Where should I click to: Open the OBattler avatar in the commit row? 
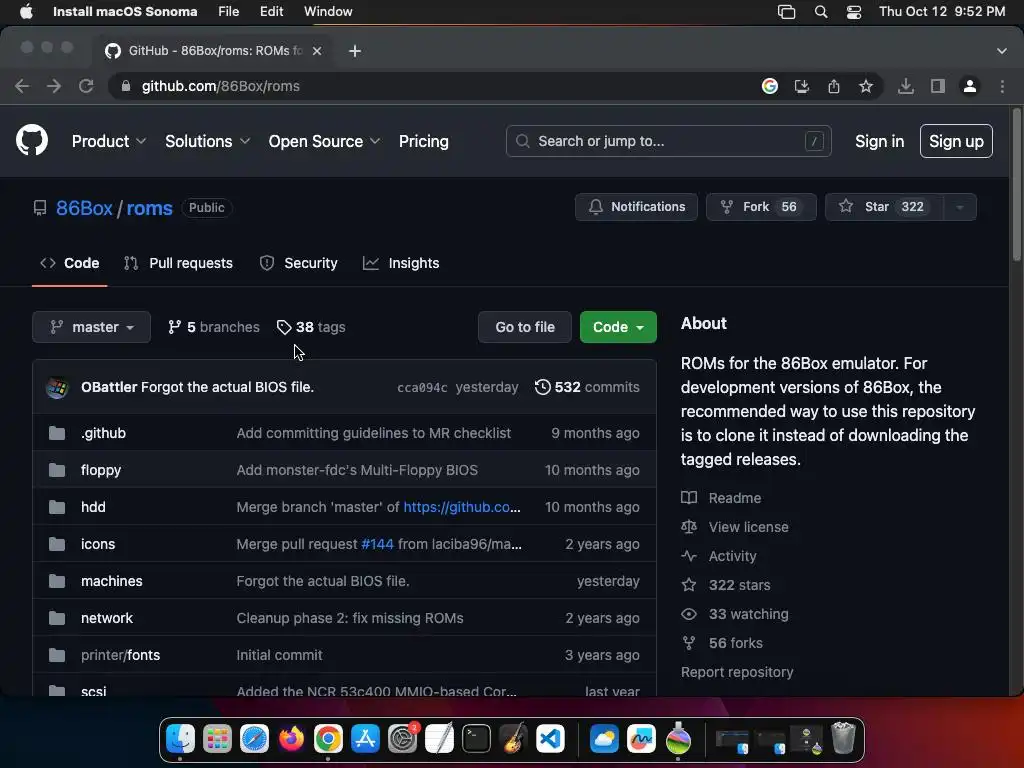(57, 387)
